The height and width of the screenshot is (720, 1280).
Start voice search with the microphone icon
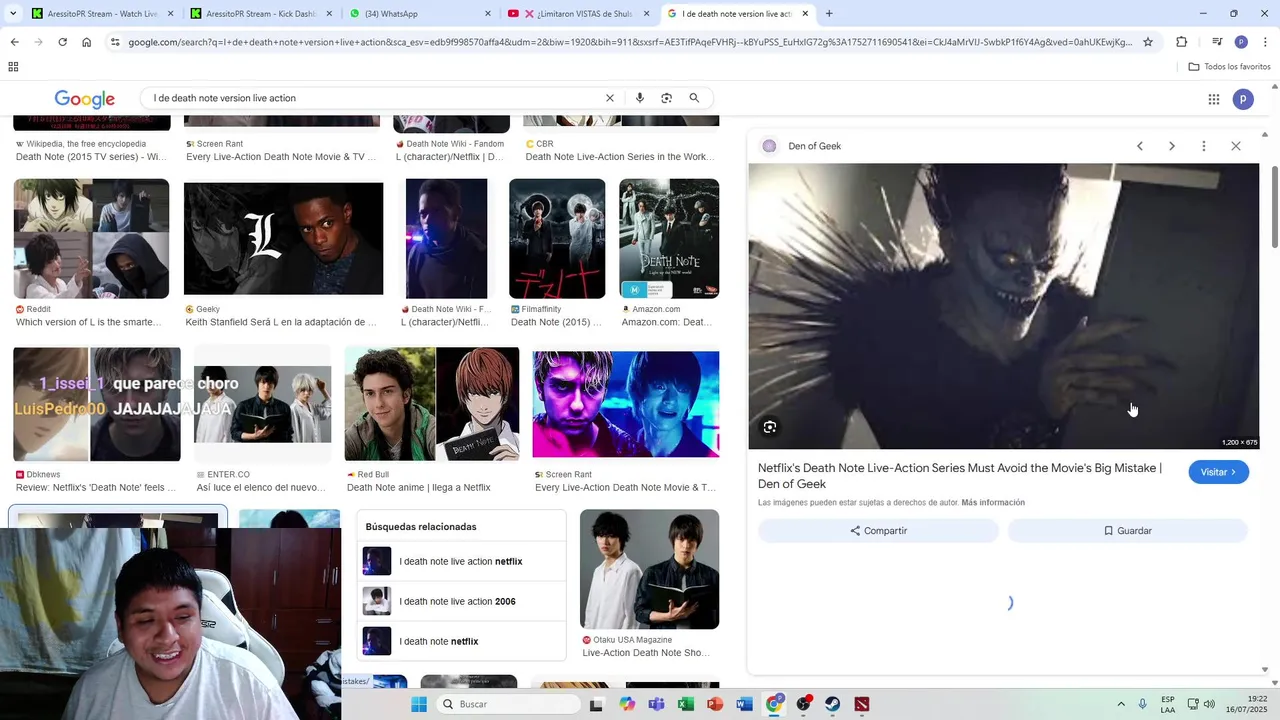(x=640, y=98)
